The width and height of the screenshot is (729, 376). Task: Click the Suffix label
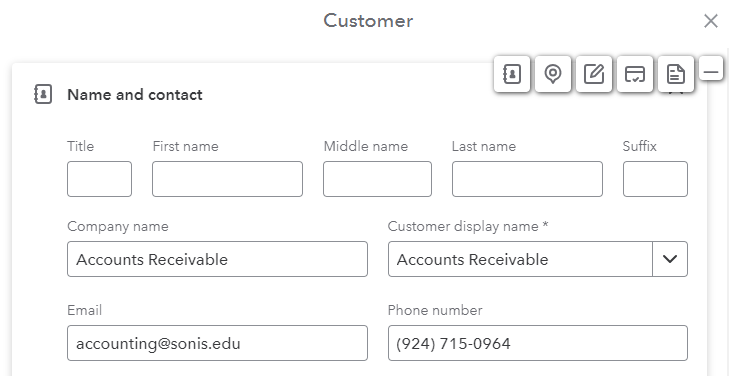(639, 146)
